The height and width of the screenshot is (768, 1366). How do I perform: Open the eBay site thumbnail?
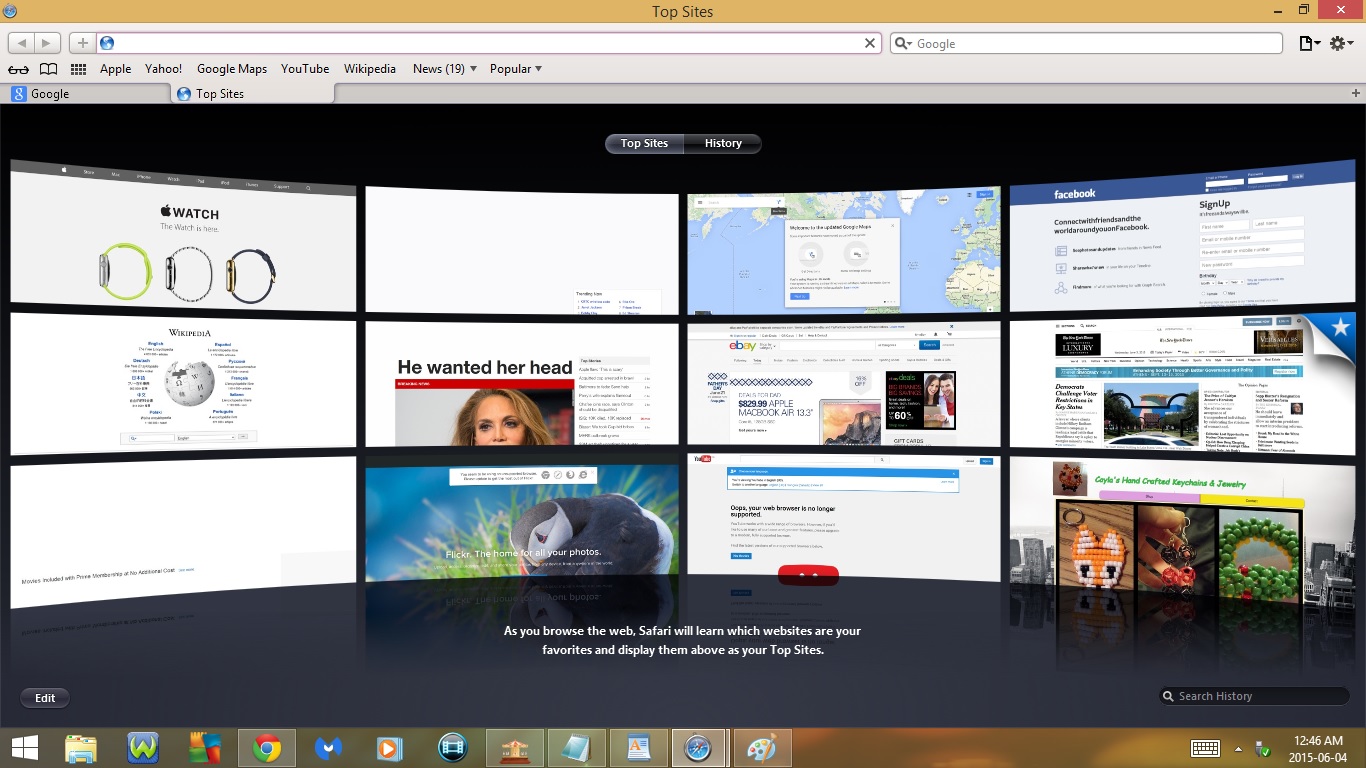843,384
